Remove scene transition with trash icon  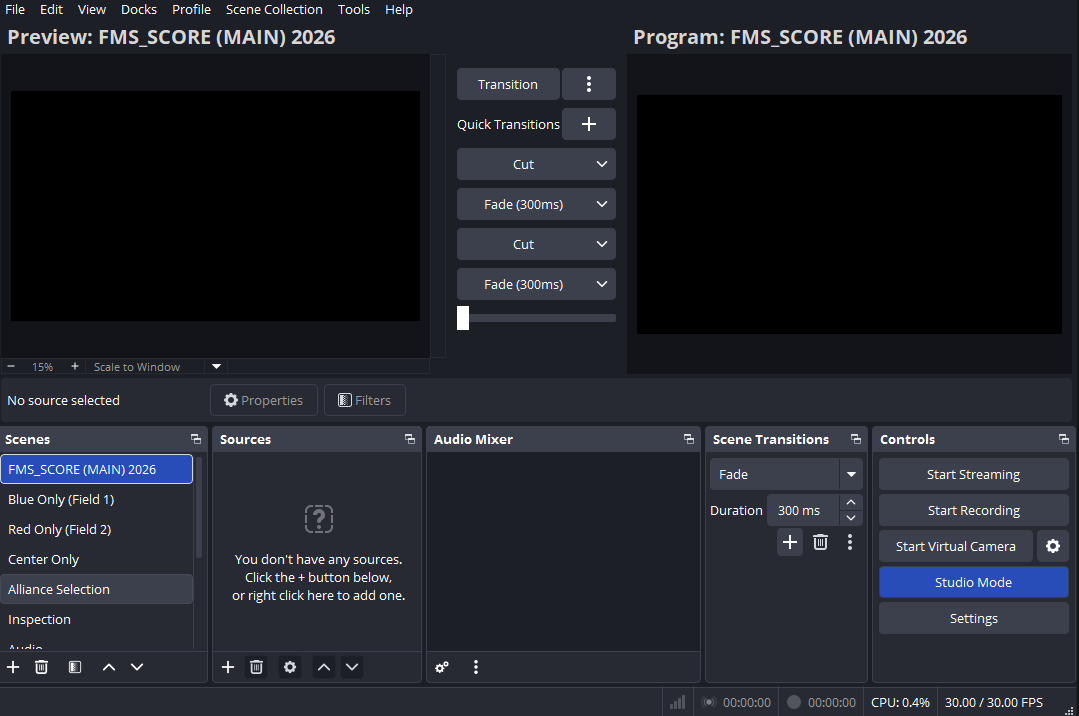click(x=820, y=542)
